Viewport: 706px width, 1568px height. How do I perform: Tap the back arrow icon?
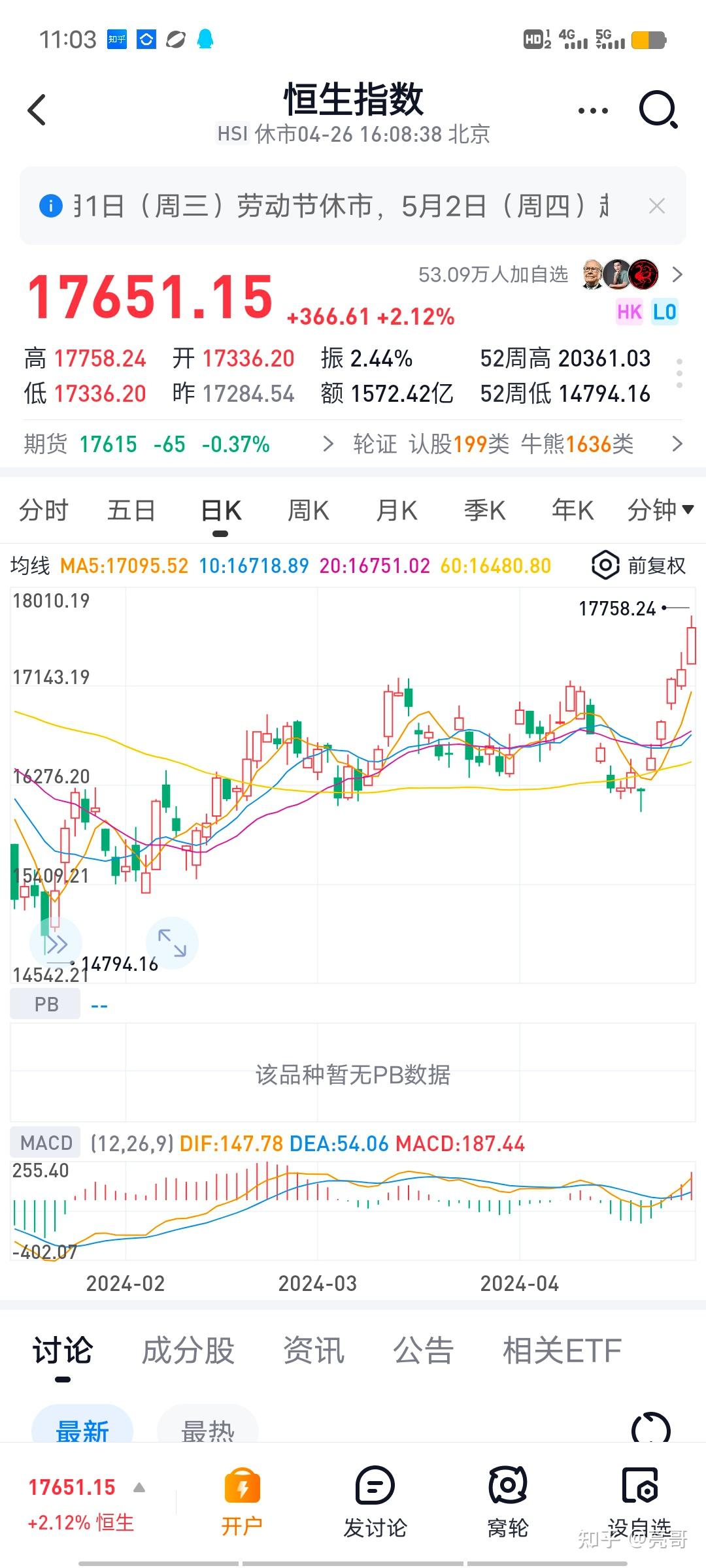(37, 110)
